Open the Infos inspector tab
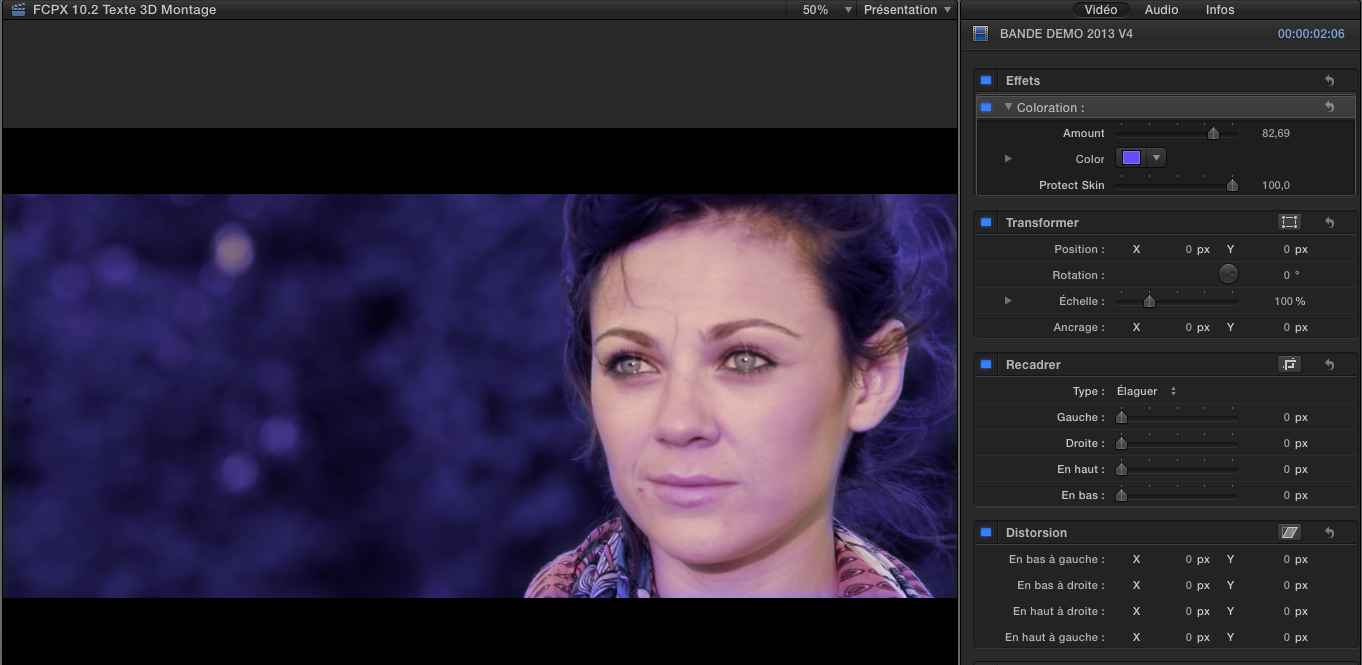 [x=1220, y=10]
